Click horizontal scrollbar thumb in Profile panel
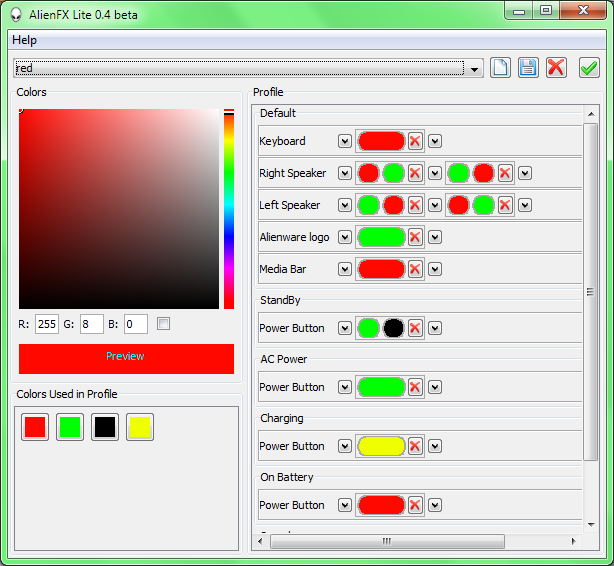This screenshot has width=614, height=566. [387, 541]
